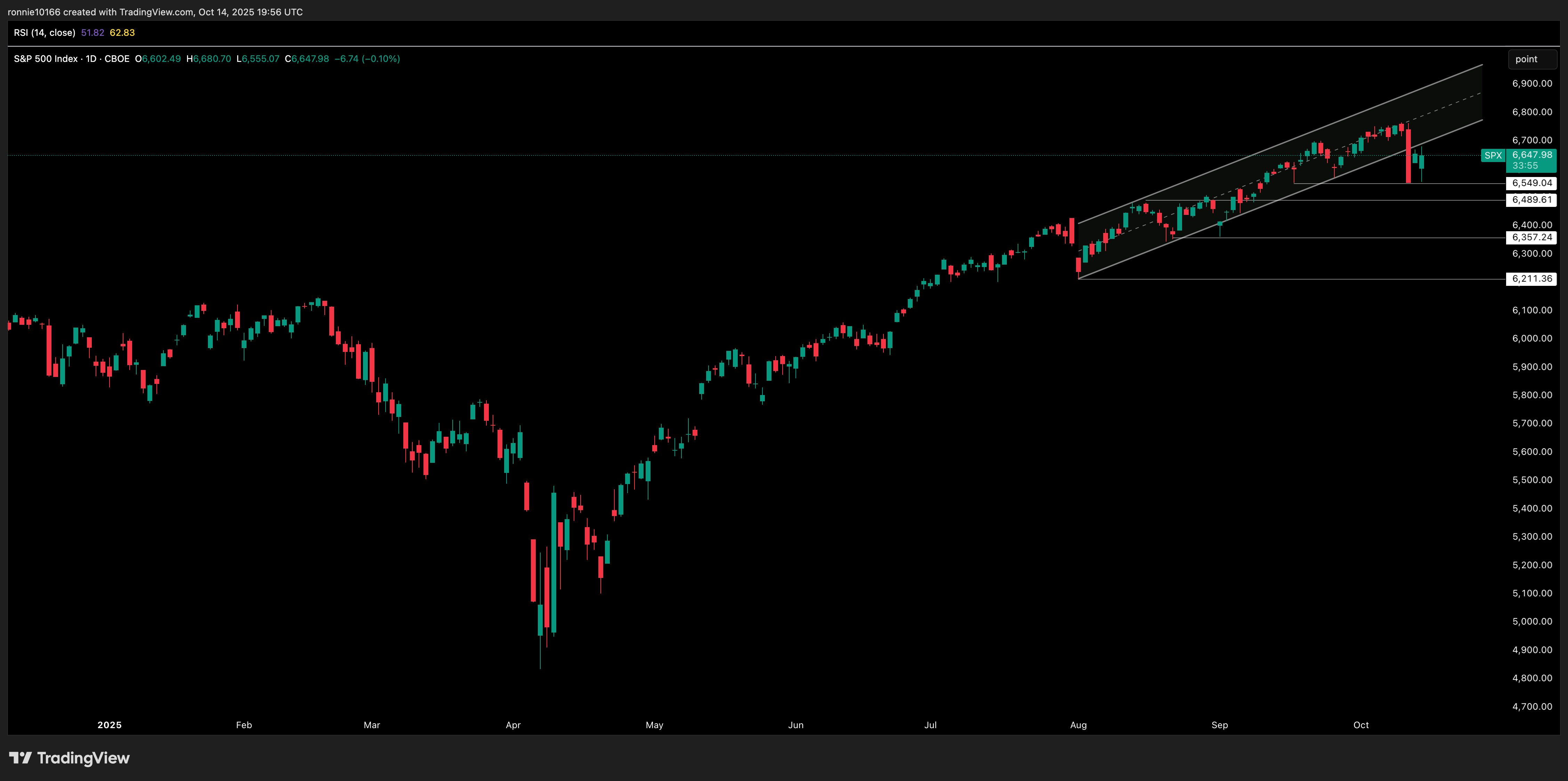Click the 6,357.24 horizontal line price label

point(1531,237)
